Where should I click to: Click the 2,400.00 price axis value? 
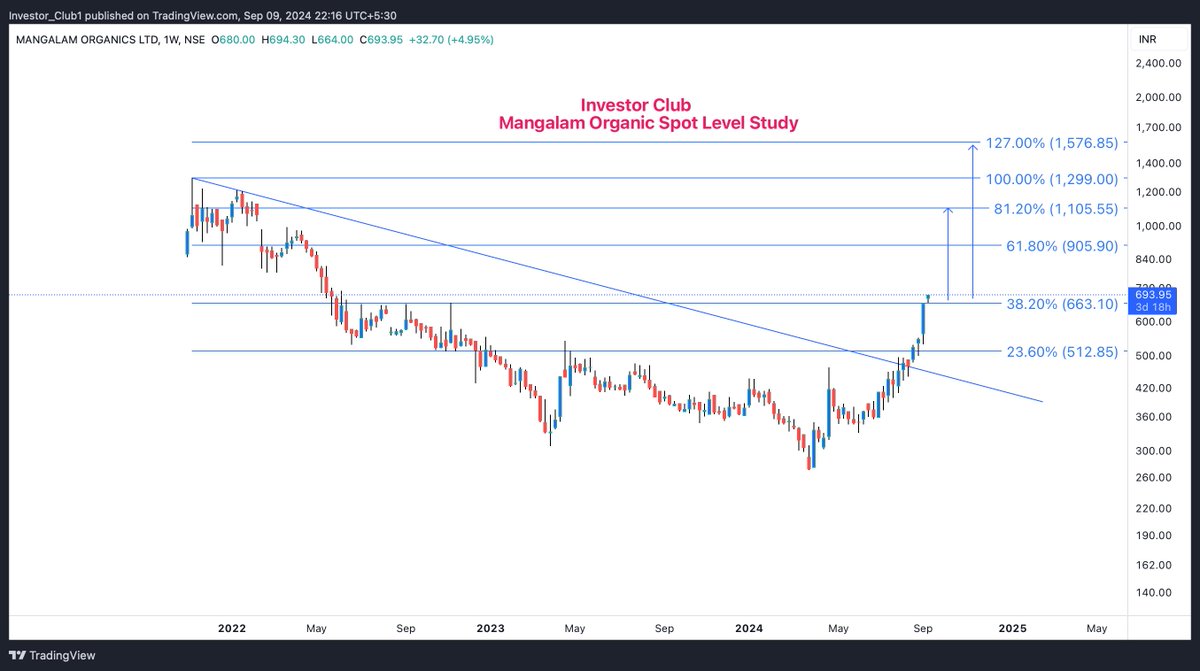click(x=1160, y=63)
